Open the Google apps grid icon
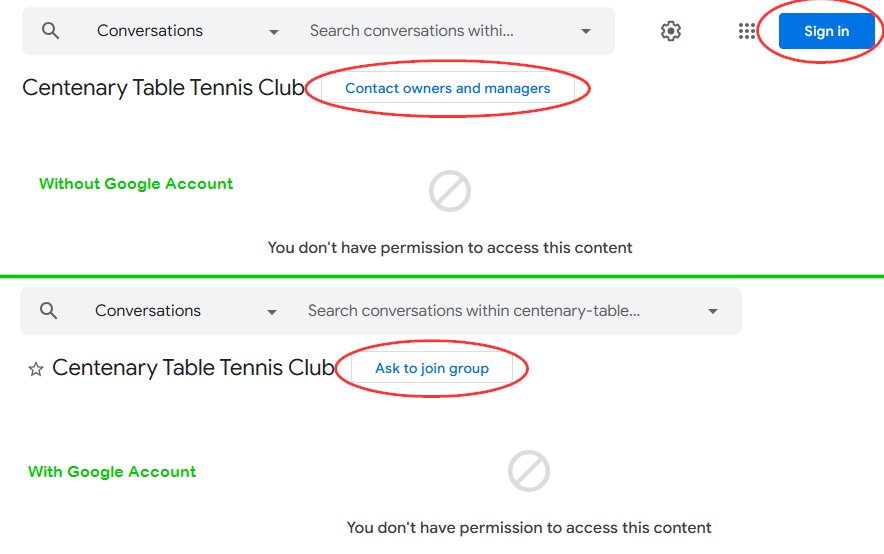This screenshot has width=884, height=554. click(747, 31)
